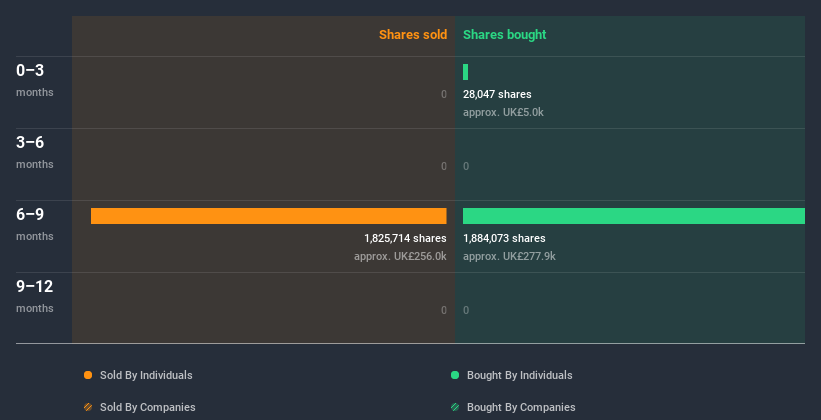Select the Sold By Individuals legend label
Screen dimensions: 821x420
tap(146, 375)
